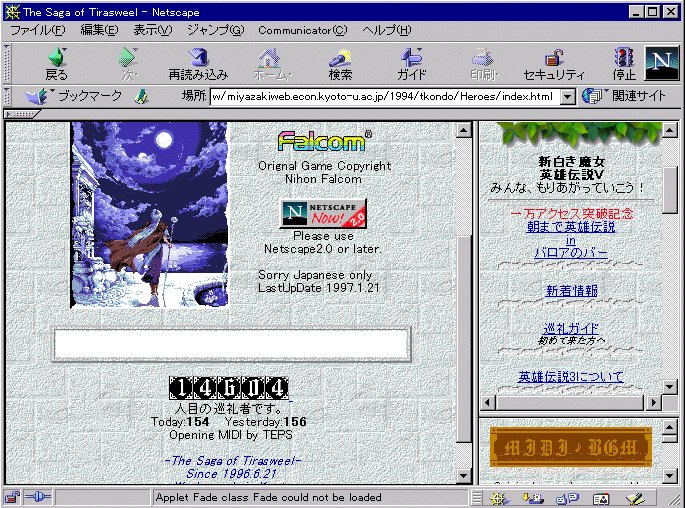The height and width of the screenshot is (508, 685).
Task: Open the ファイル(F) menu
Action: coord(38,30)
